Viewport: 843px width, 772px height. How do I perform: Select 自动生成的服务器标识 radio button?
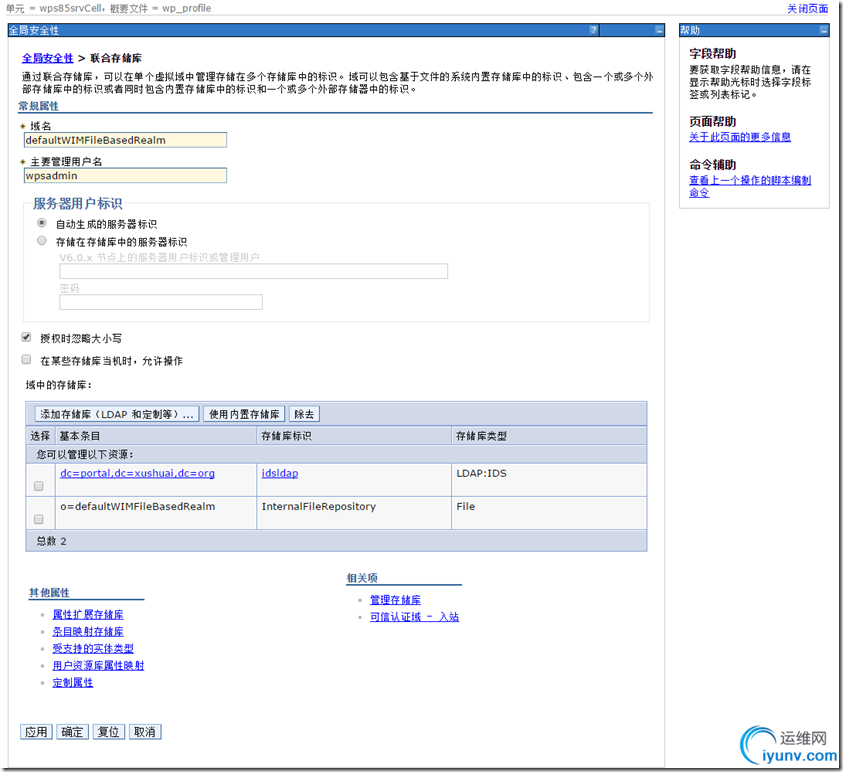point(41,223)
